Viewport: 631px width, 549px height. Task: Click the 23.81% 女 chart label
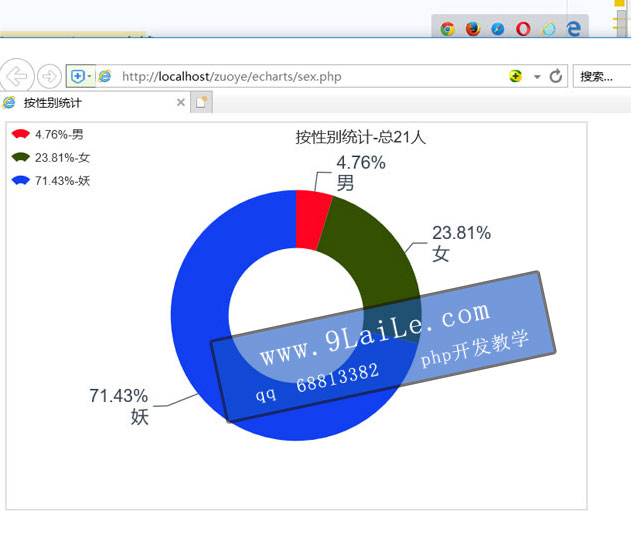[462, 243]
